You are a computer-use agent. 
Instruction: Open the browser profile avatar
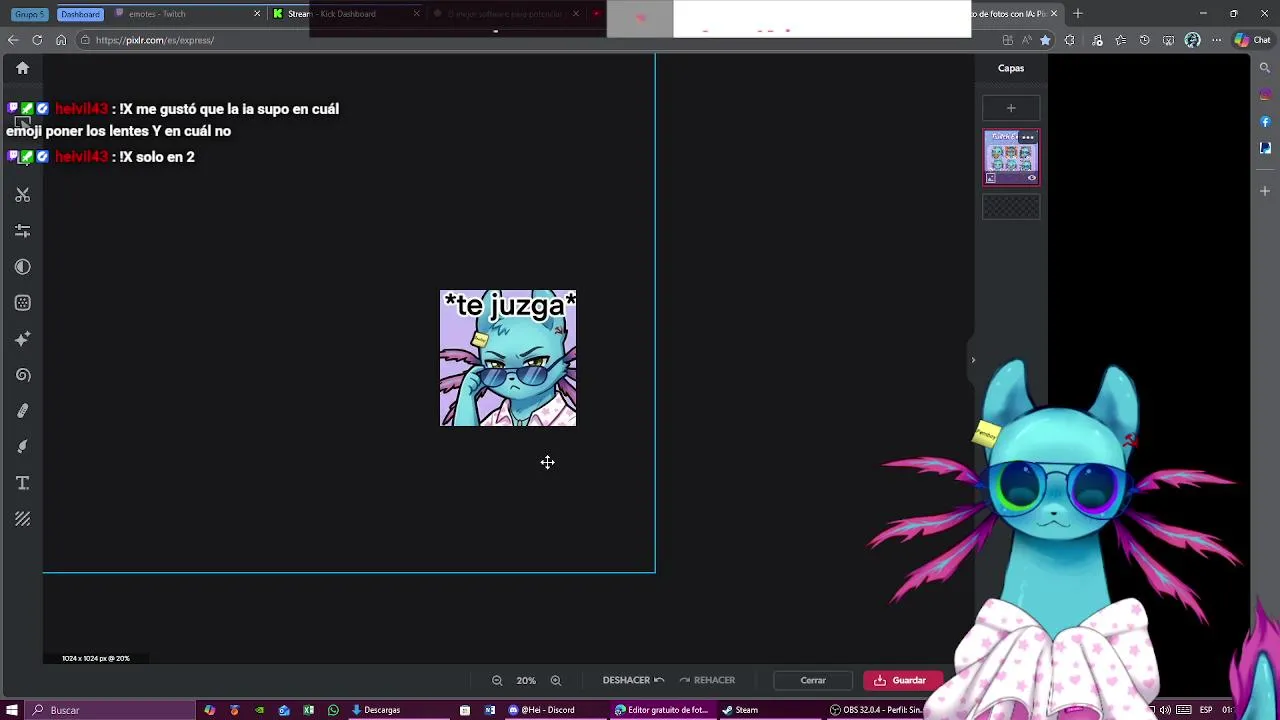point(1192,40)
